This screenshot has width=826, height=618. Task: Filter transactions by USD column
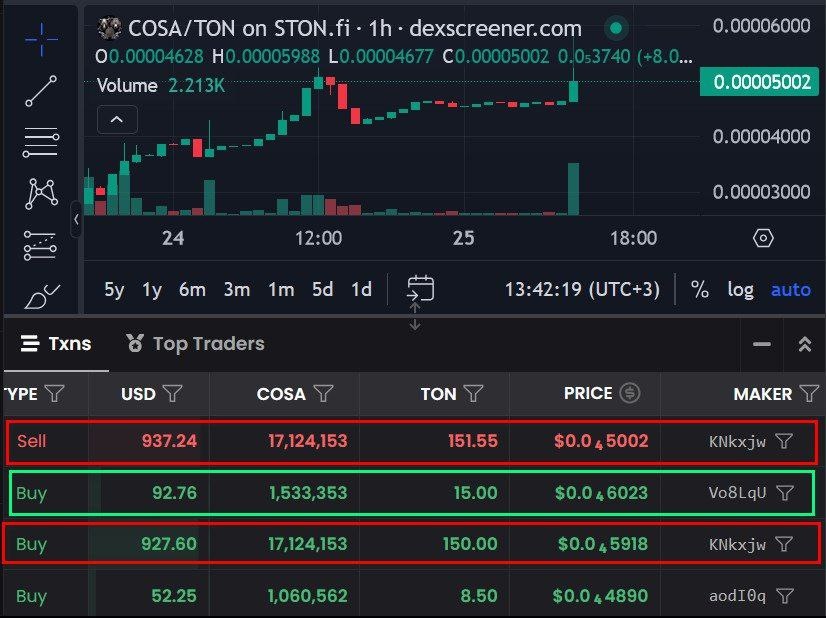tap(172, 393)
